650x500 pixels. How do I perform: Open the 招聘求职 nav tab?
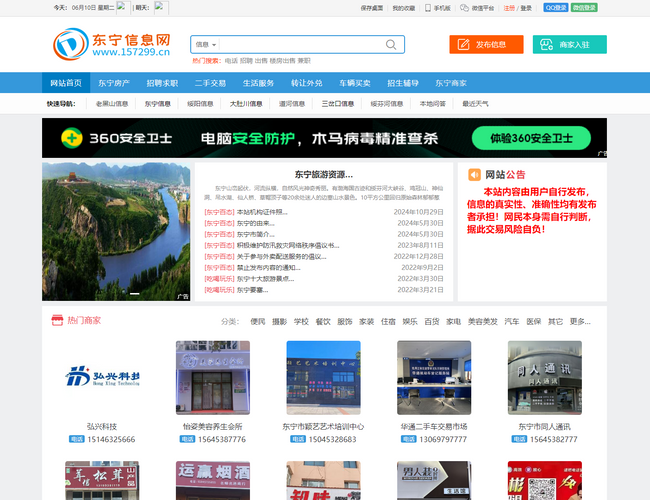[x=162, y=83]
